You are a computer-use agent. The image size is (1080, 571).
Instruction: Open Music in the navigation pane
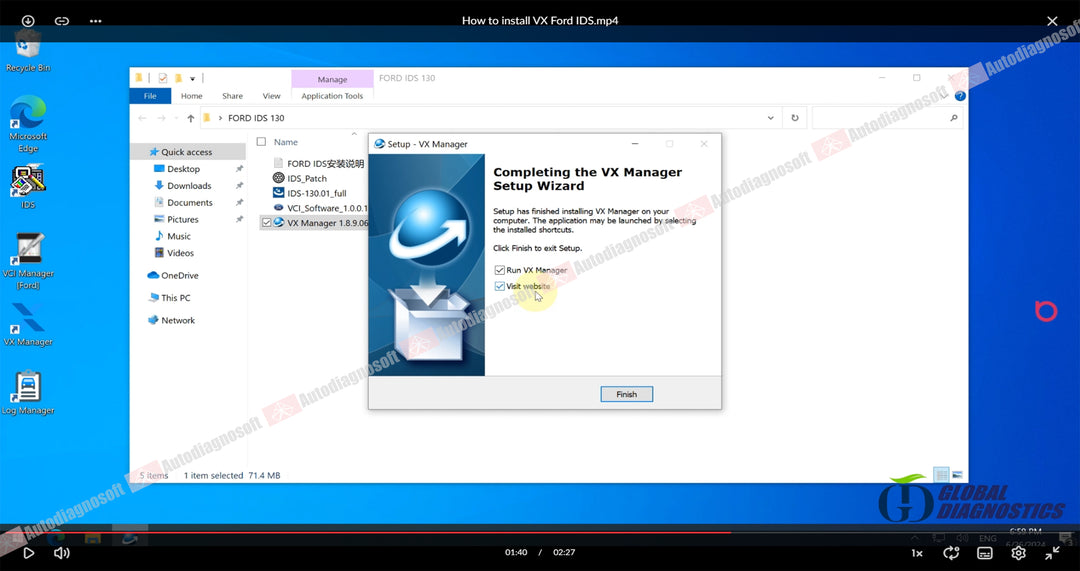tap(178, 236)
